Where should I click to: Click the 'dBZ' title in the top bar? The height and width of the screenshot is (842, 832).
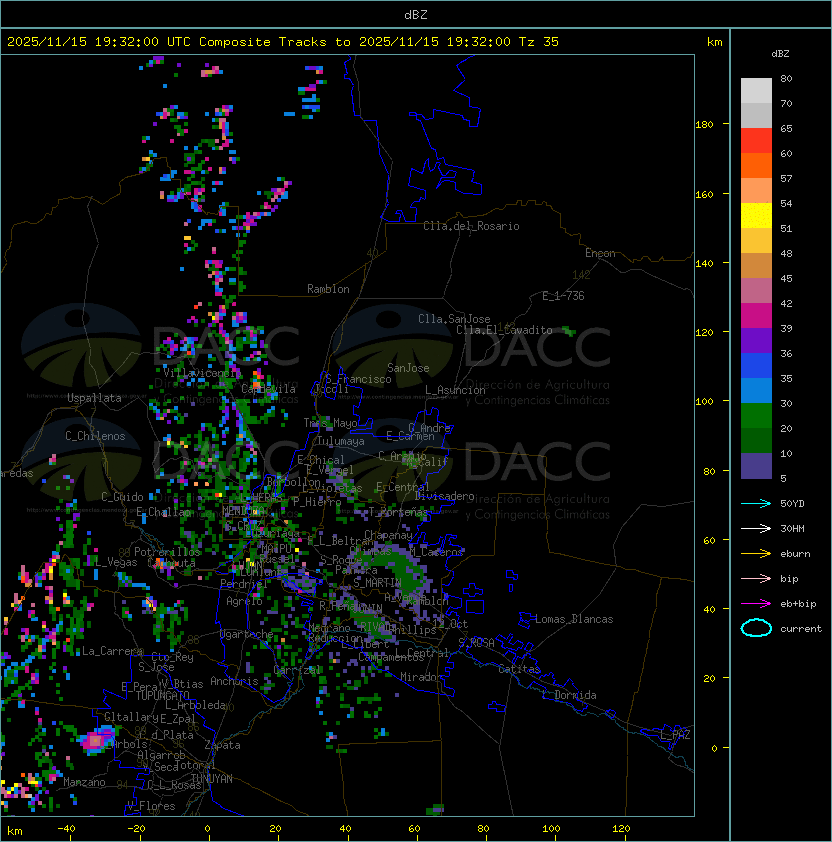416,15
